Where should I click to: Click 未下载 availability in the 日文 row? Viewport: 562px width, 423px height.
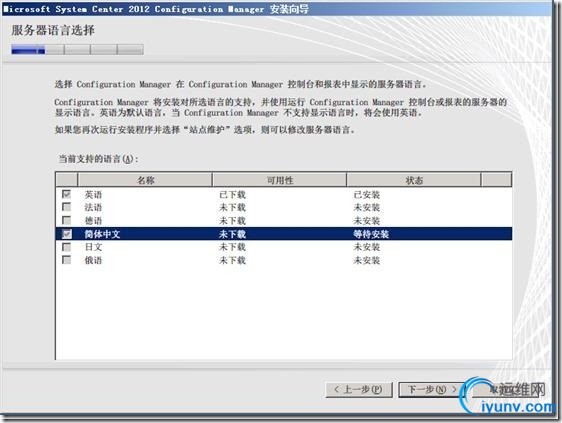(232, 247)
